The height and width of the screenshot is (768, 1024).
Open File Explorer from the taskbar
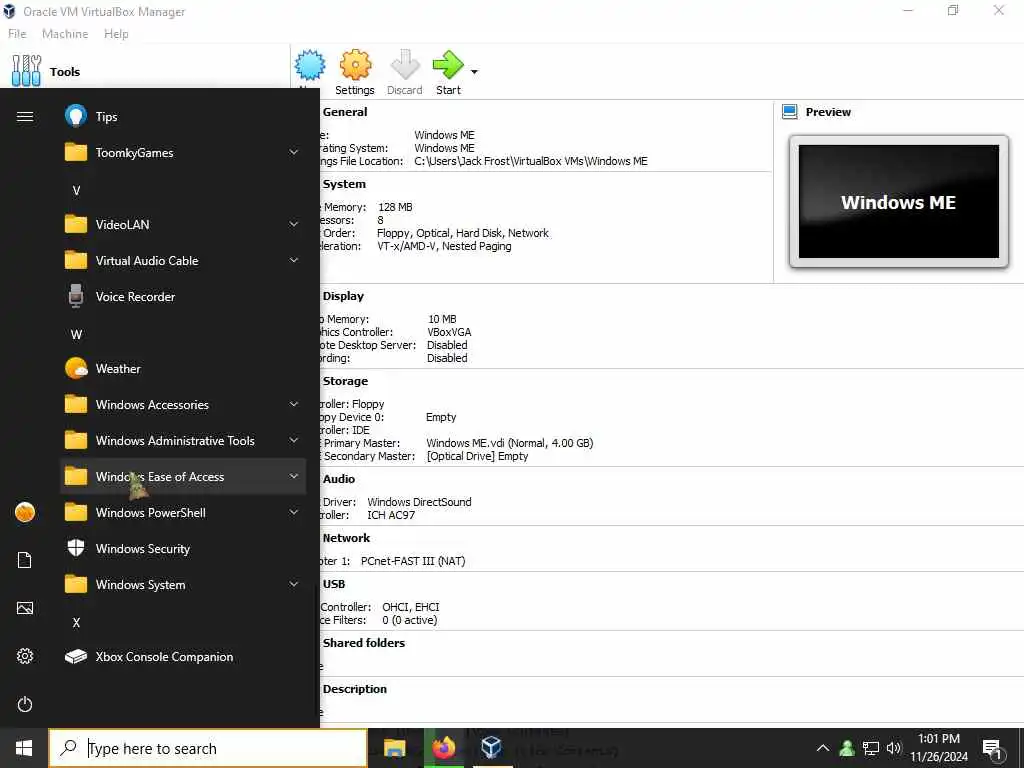(x=394, y=748)
